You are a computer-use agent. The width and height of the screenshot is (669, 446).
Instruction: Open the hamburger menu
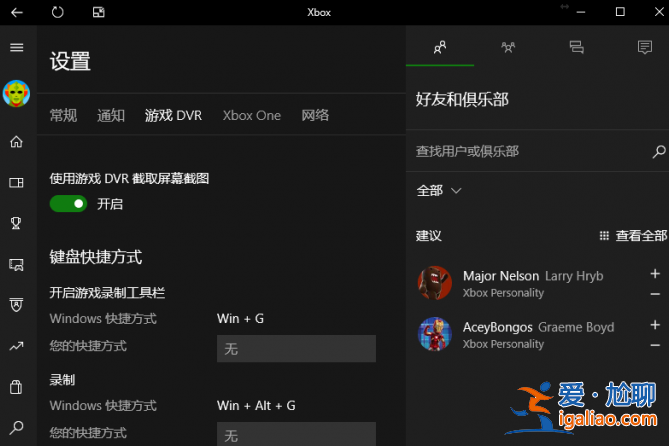pyautogui.click(x=17, y=47)
